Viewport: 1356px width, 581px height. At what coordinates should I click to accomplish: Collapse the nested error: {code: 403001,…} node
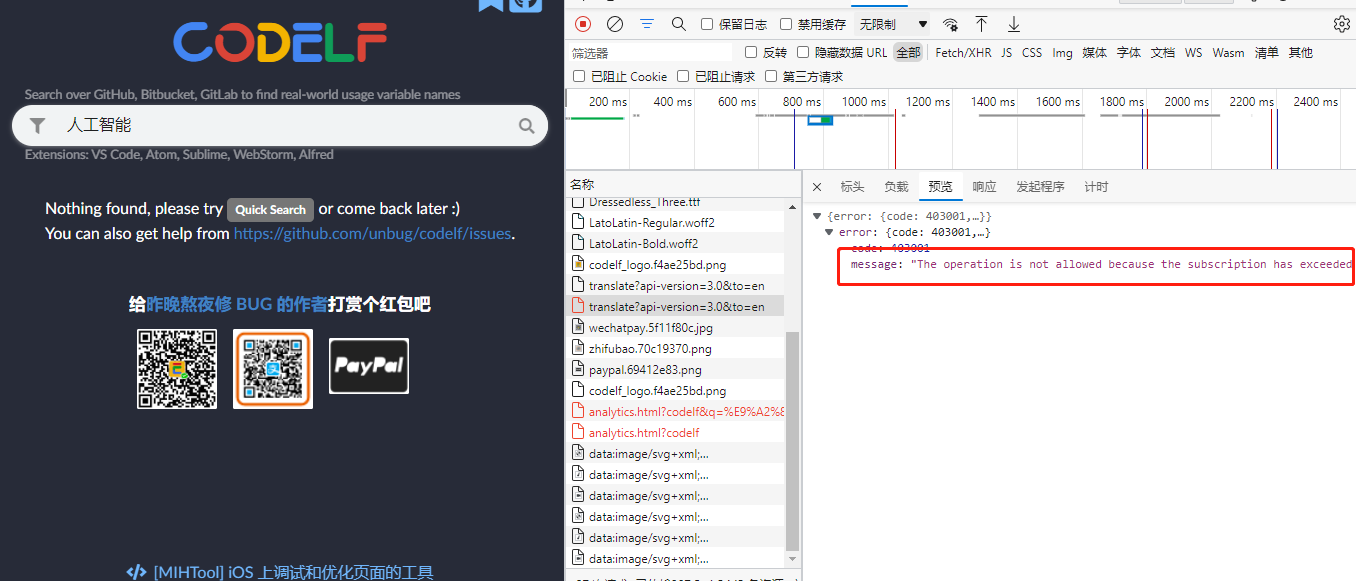click(x=829, y=232)
